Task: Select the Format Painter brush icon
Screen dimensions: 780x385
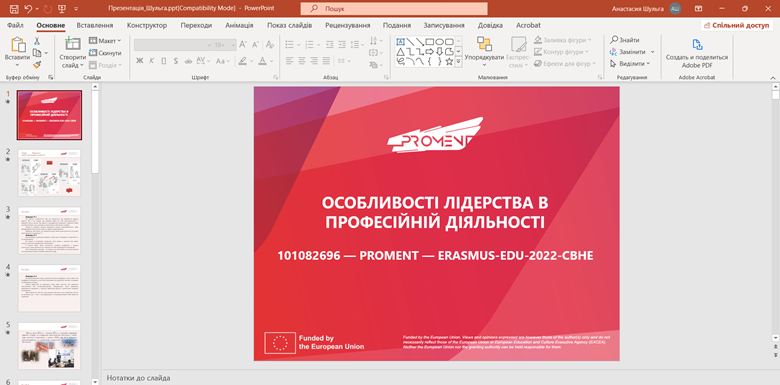Action: point(37,65)
